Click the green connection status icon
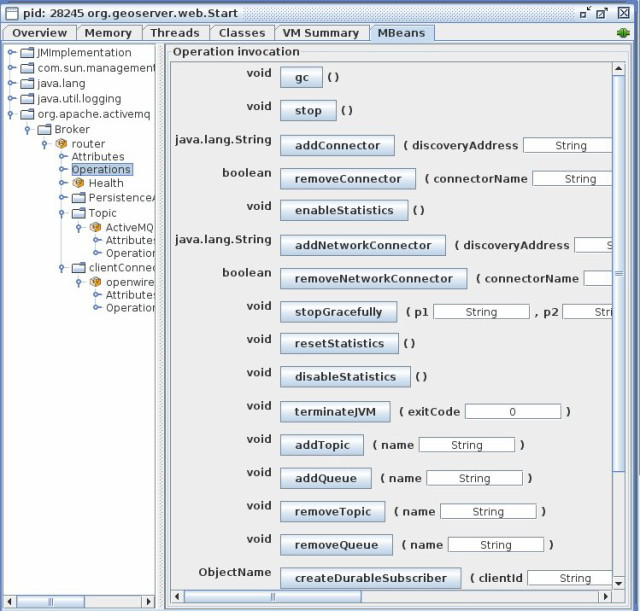Viewport: 640px width, 611px height. pos(623,33)
